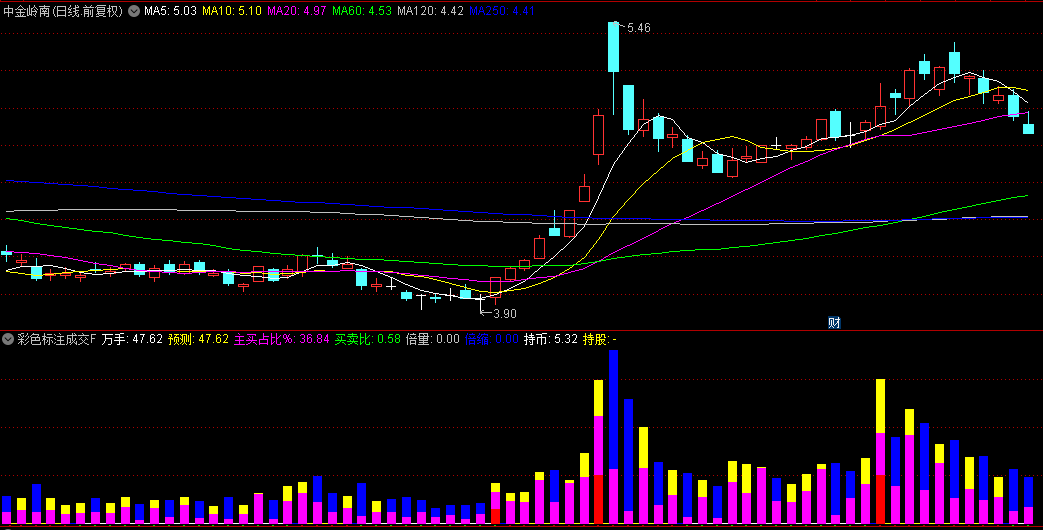
Task: Click the MA60: 4.53 indicator label
Action: click(362, 11)
